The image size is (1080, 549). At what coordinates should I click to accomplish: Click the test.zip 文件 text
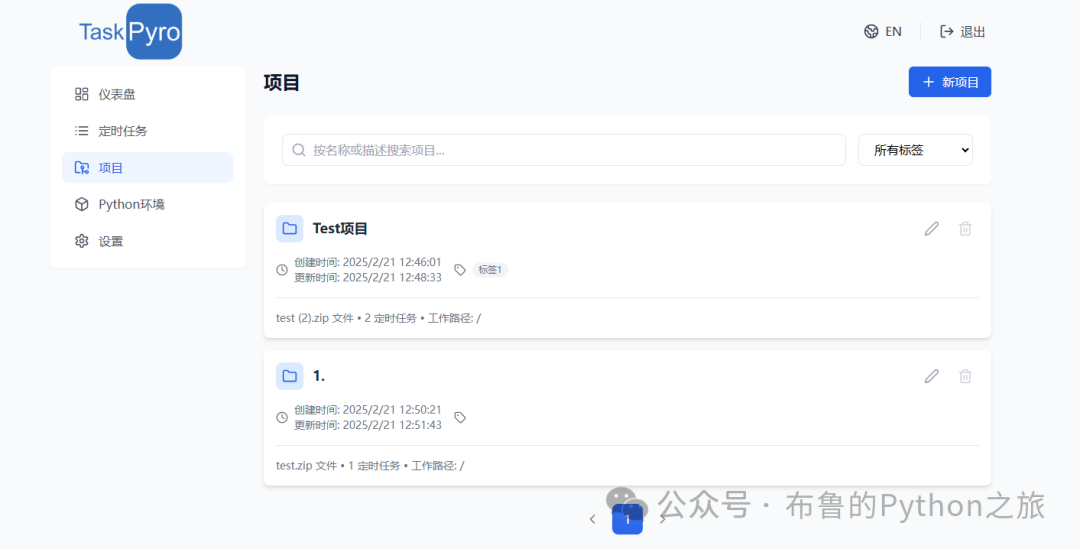click(307, 466)
